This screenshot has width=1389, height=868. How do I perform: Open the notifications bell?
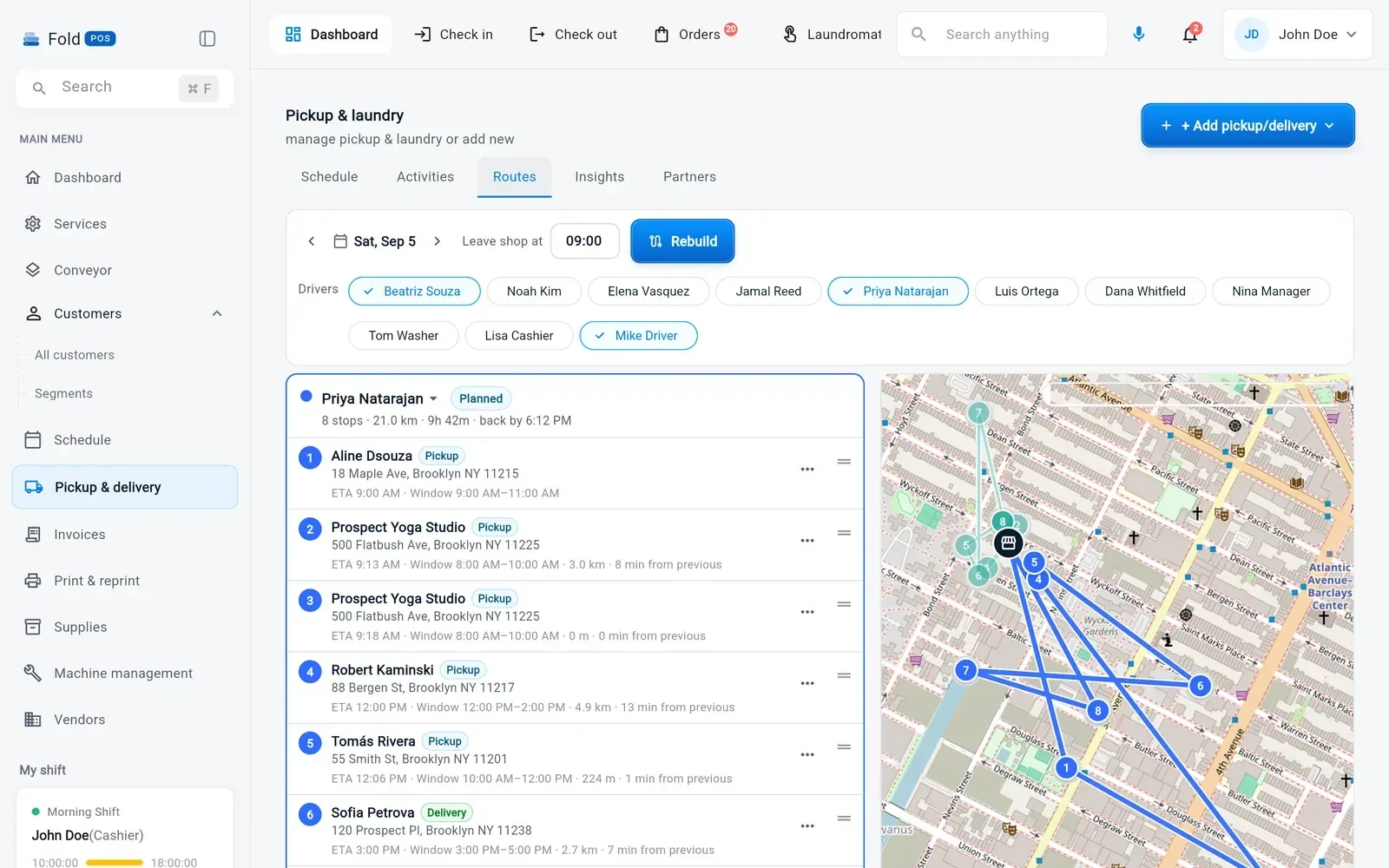tap(1190, 34)
